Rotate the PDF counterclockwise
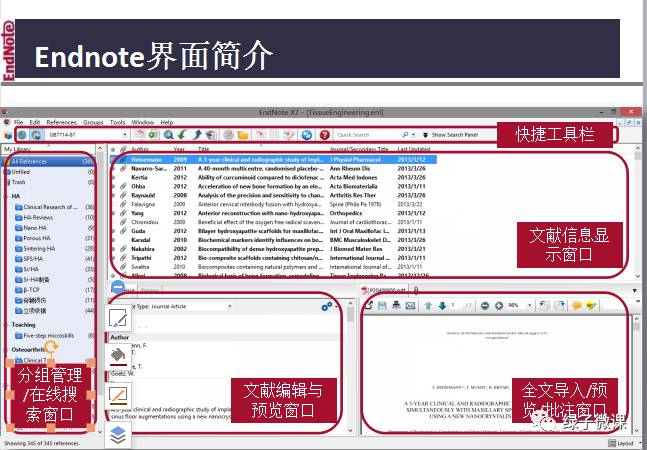 click(544, 306)
